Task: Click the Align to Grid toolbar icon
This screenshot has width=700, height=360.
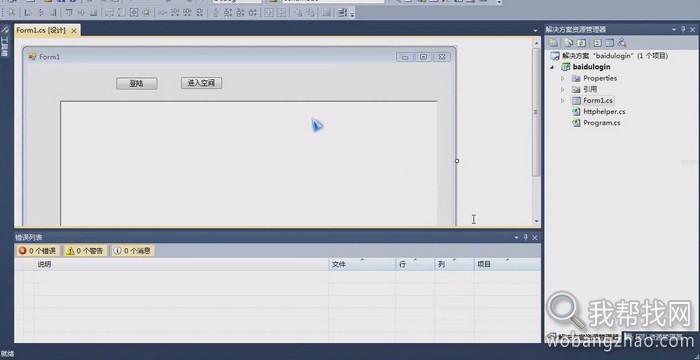Action: point(12,13)
